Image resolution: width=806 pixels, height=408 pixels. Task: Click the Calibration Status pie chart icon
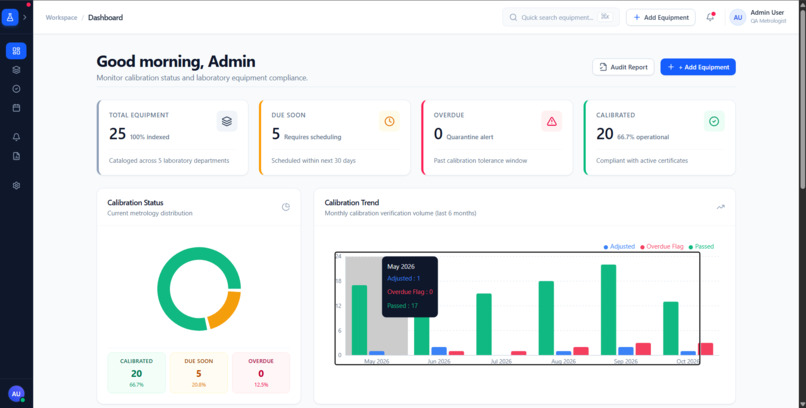coord(286,207)
